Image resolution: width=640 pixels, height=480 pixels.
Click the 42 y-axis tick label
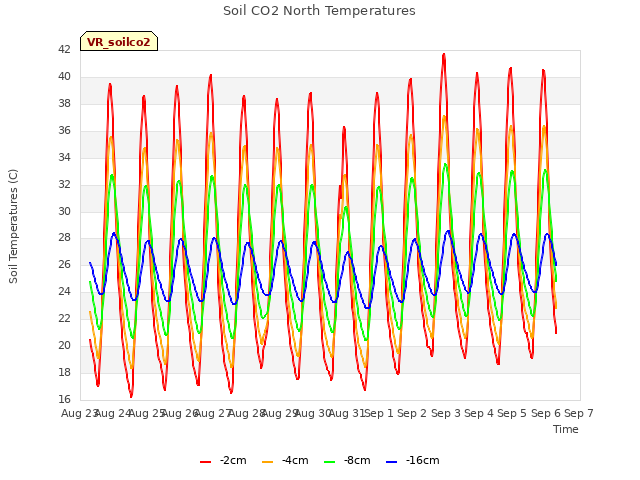coord(64,49)
